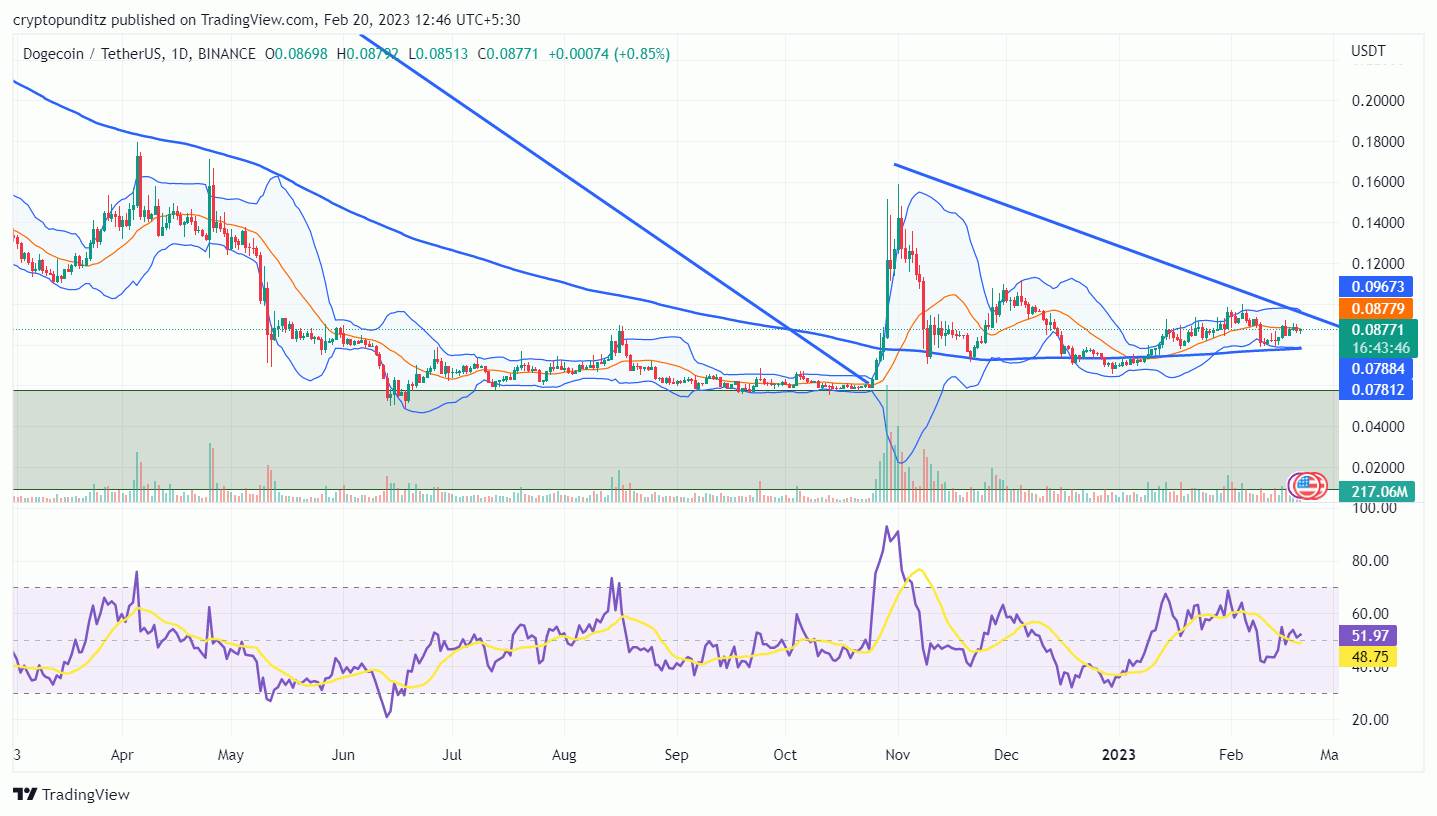The image size is (1437, 816).
Task: Click the USDT currency label
Action: pyautogui.click(x=1368, y=50)
